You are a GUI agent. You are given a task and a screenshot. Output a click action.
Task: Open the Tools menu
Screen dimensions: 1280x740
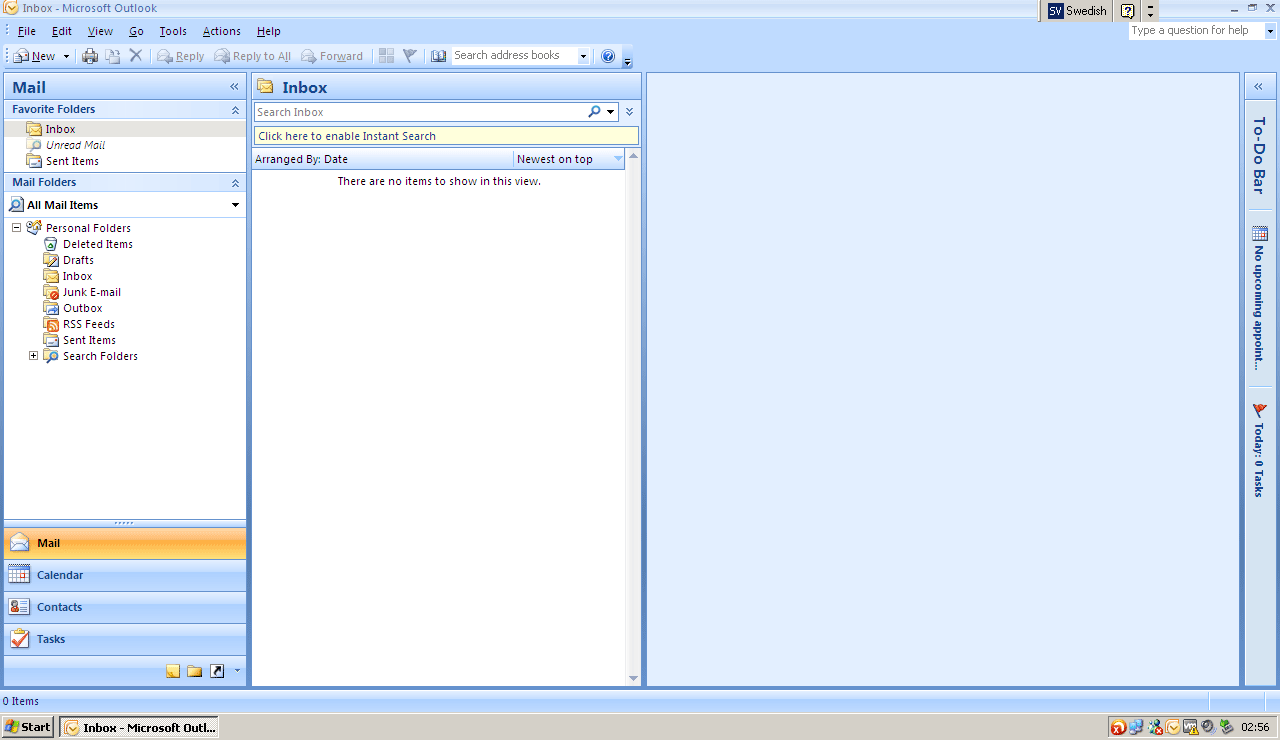point(173,31)
